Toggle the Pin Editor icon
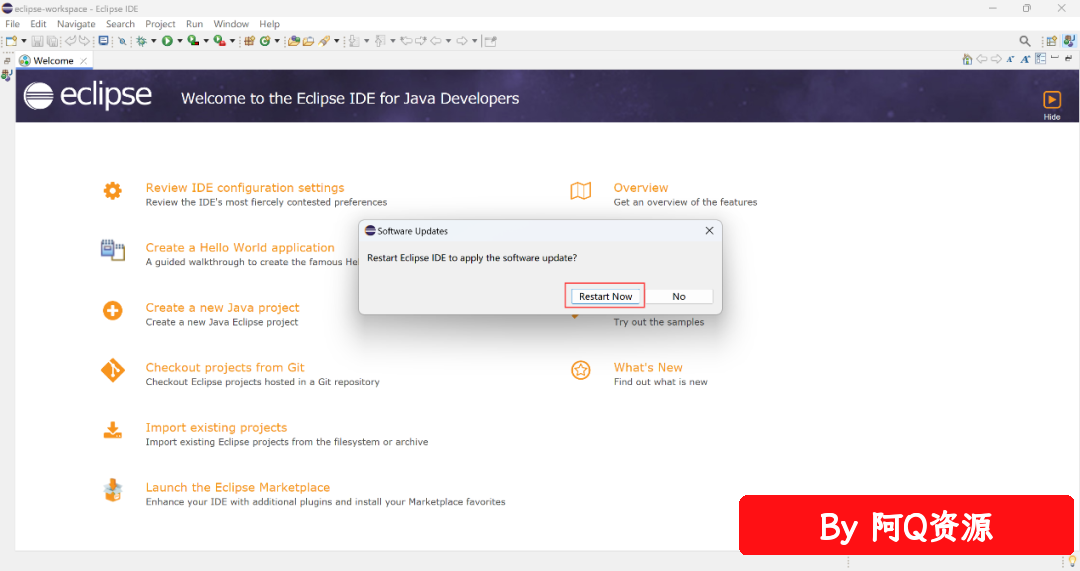The width and height of the screenshot is (1080, 571). 490,41
